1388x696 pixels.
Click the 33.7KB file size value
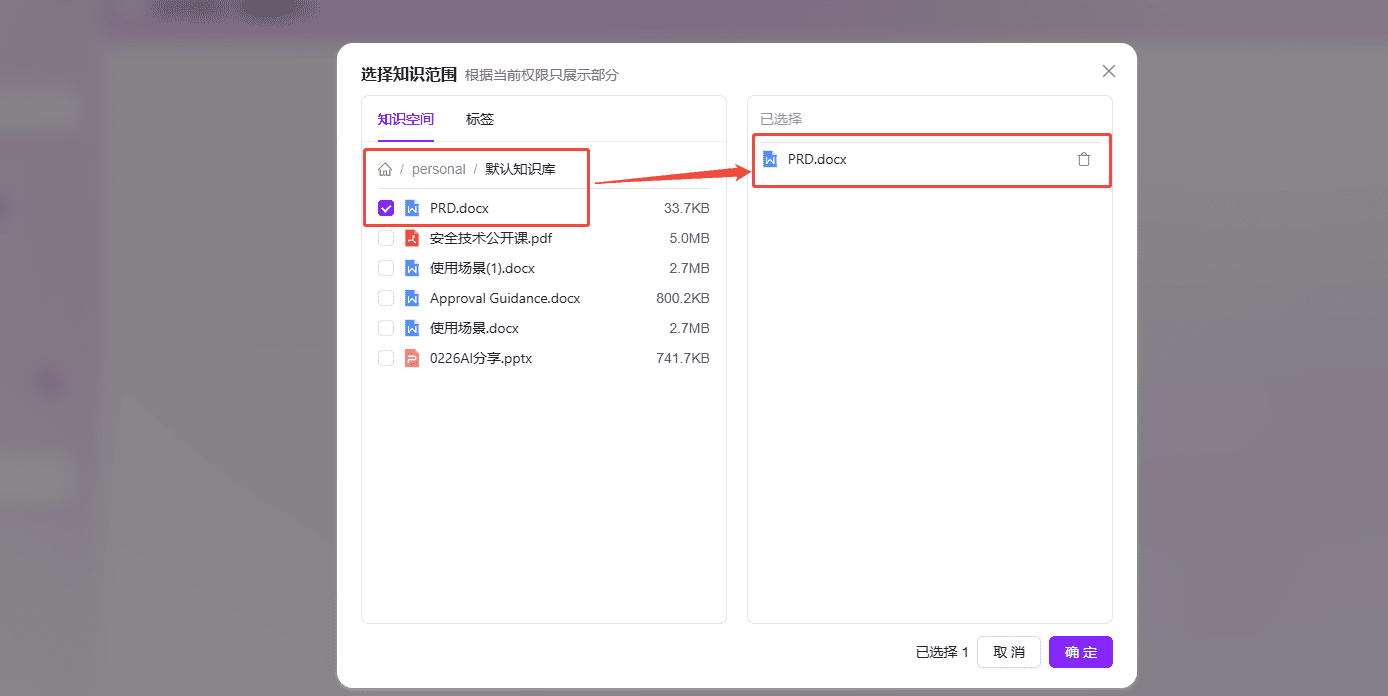(x=687, y=208)
